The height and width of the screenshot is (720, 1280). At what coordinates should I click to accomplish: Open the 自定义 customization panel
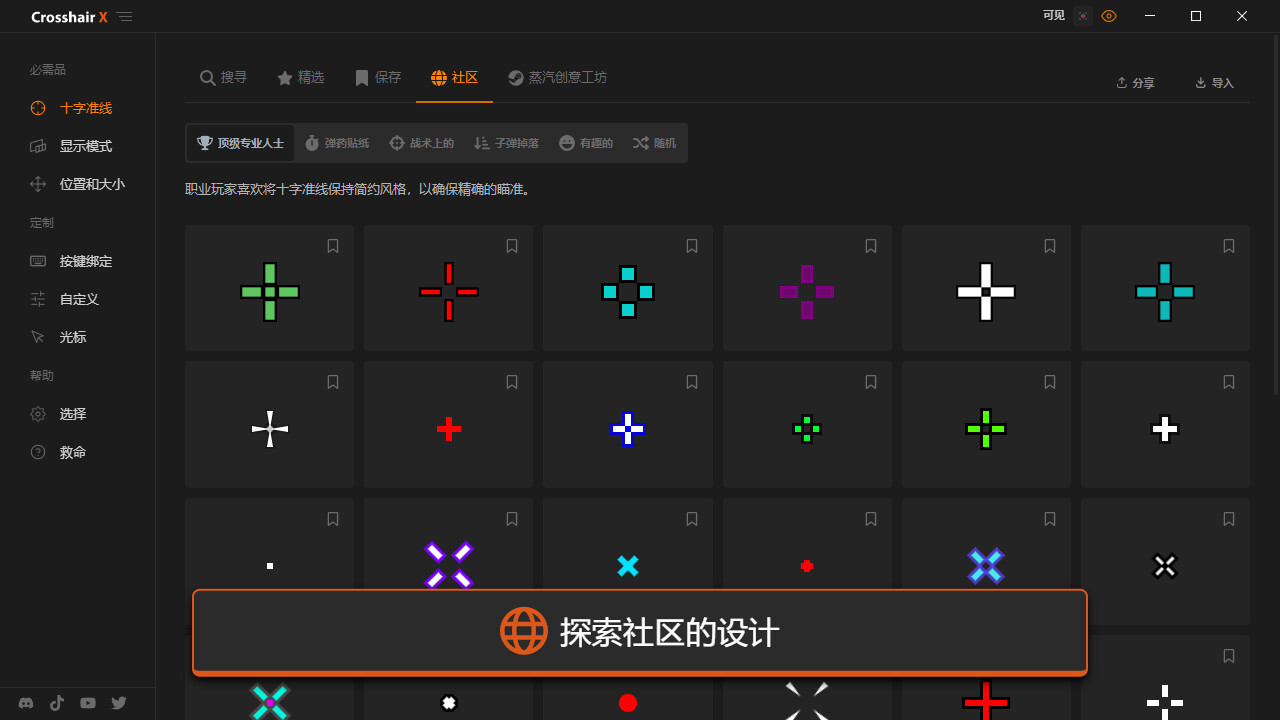pos(73,299)
